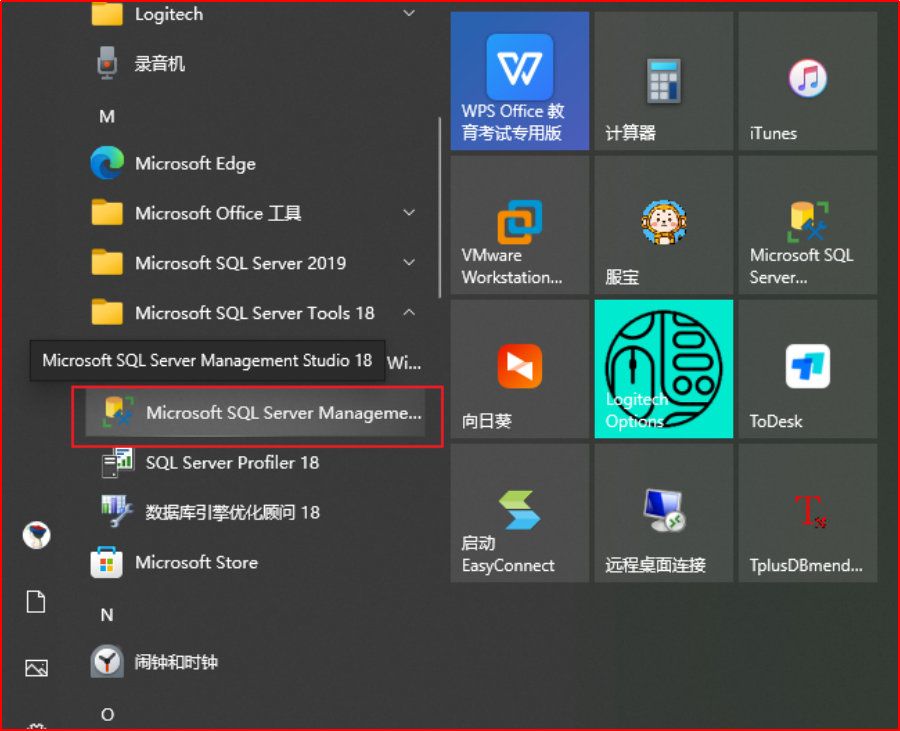Jump to the letter N section header
The width and height of the screenshot is (900, 731).
pos(107,615)
